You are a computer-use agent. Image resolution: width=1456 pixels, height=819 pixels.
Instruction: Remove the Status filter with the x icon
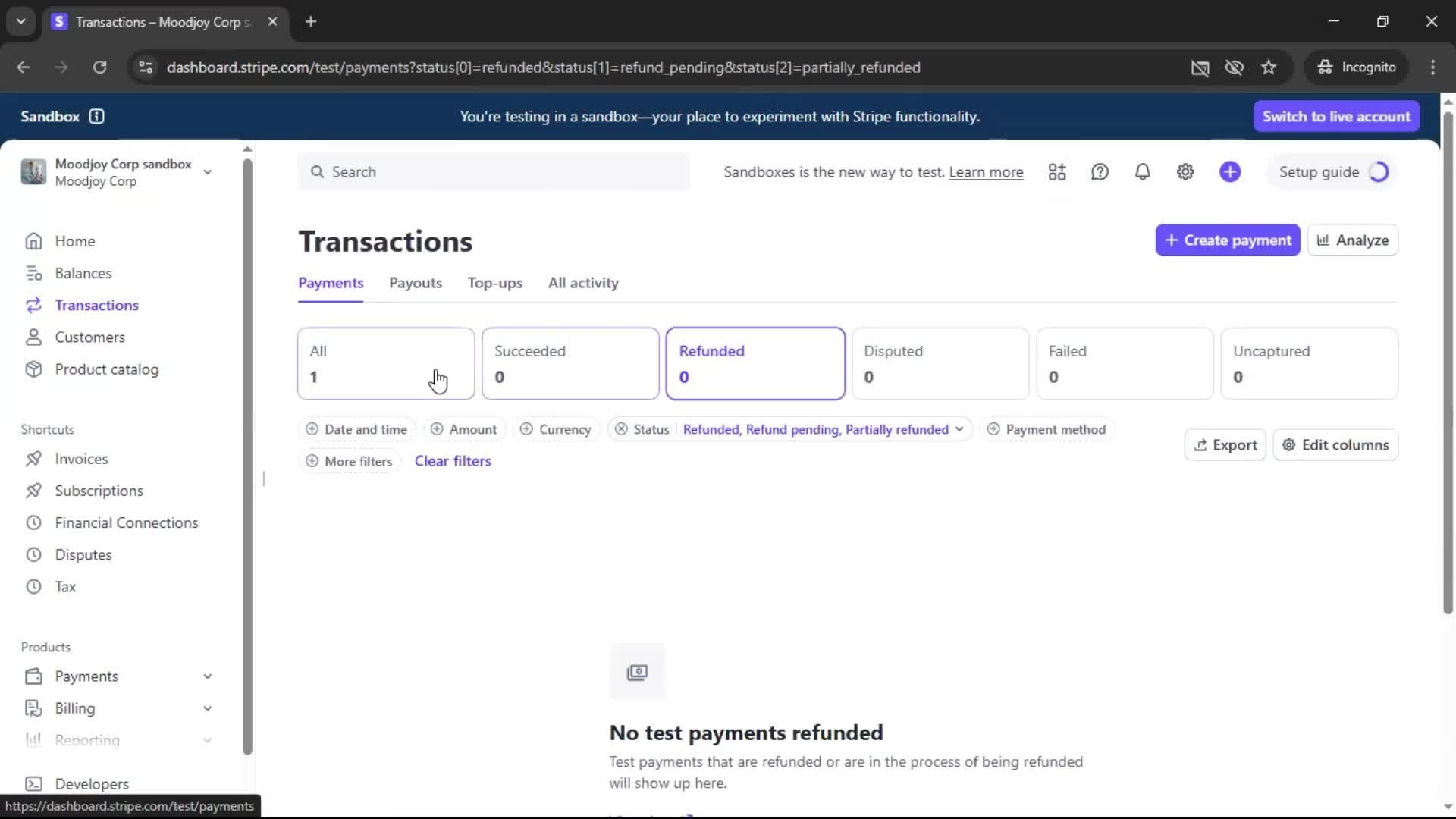pos(621,429)
